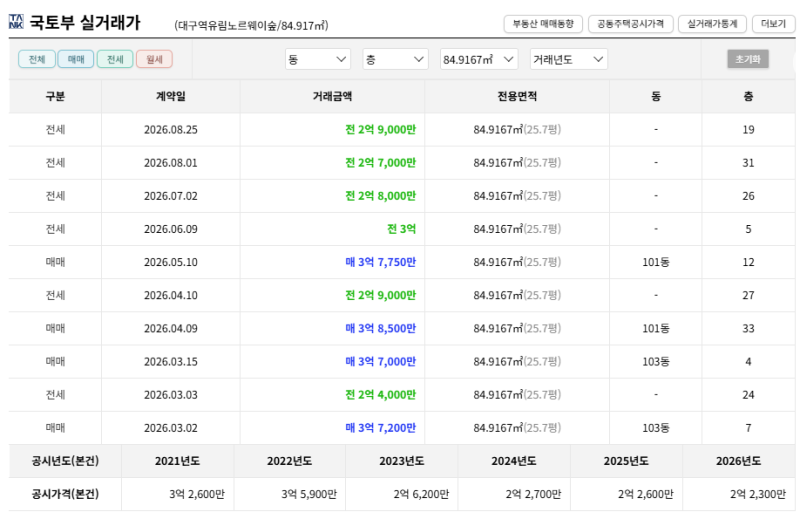Select the 전세 filter tab
The width and height of the screenshot is (800, 519).
tap(115, 59)
